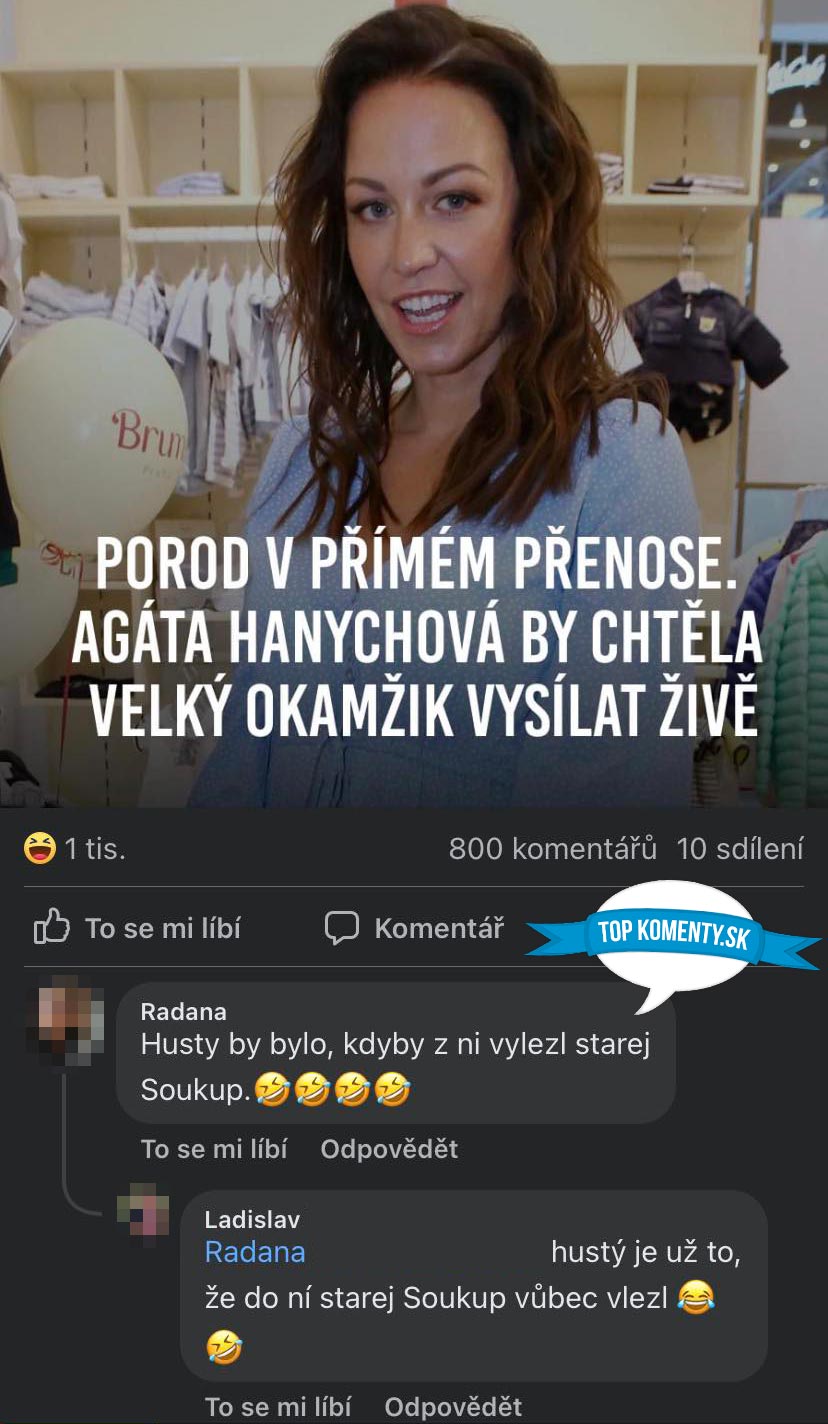The height and width of the screenshot is (1424, 828).
Task: Open Ladislav's pixelated profile avatar
Action: tap(143, 1215)
